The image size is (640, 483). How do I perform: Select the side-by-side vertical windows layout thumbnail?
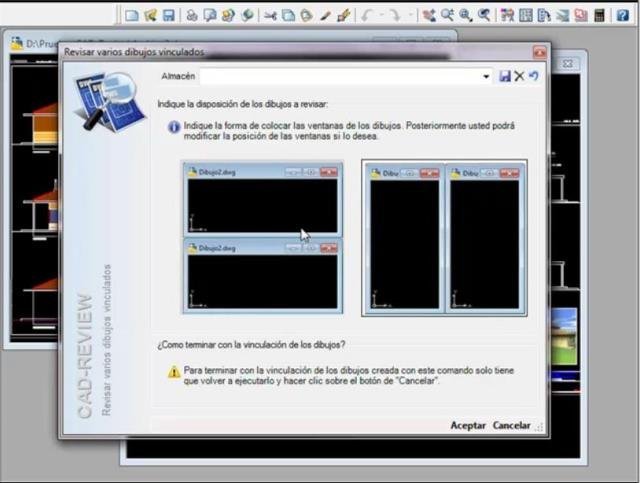tap(444, 238)
